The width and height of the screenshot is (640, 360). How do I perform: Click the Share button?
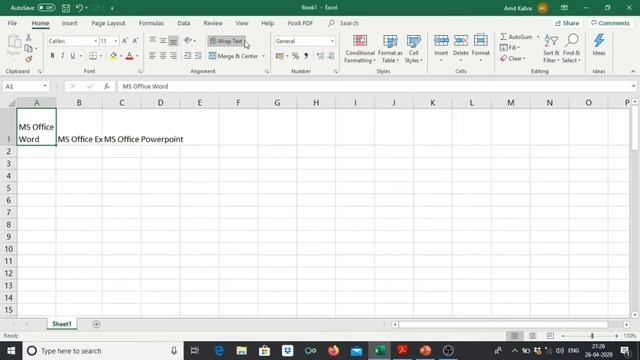(x=567, y=23)
